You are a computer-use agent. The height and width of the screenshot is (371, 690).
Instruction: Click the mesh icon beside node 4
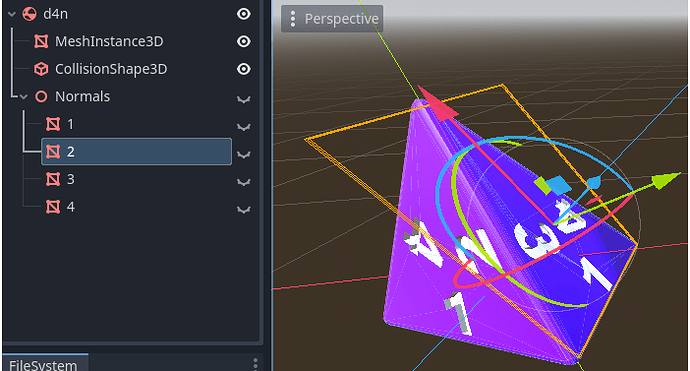(53, 207)
